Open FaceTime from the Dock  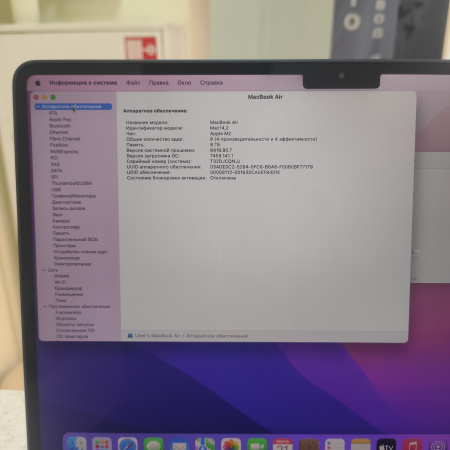pyautogui.click(x=257, y=444)
